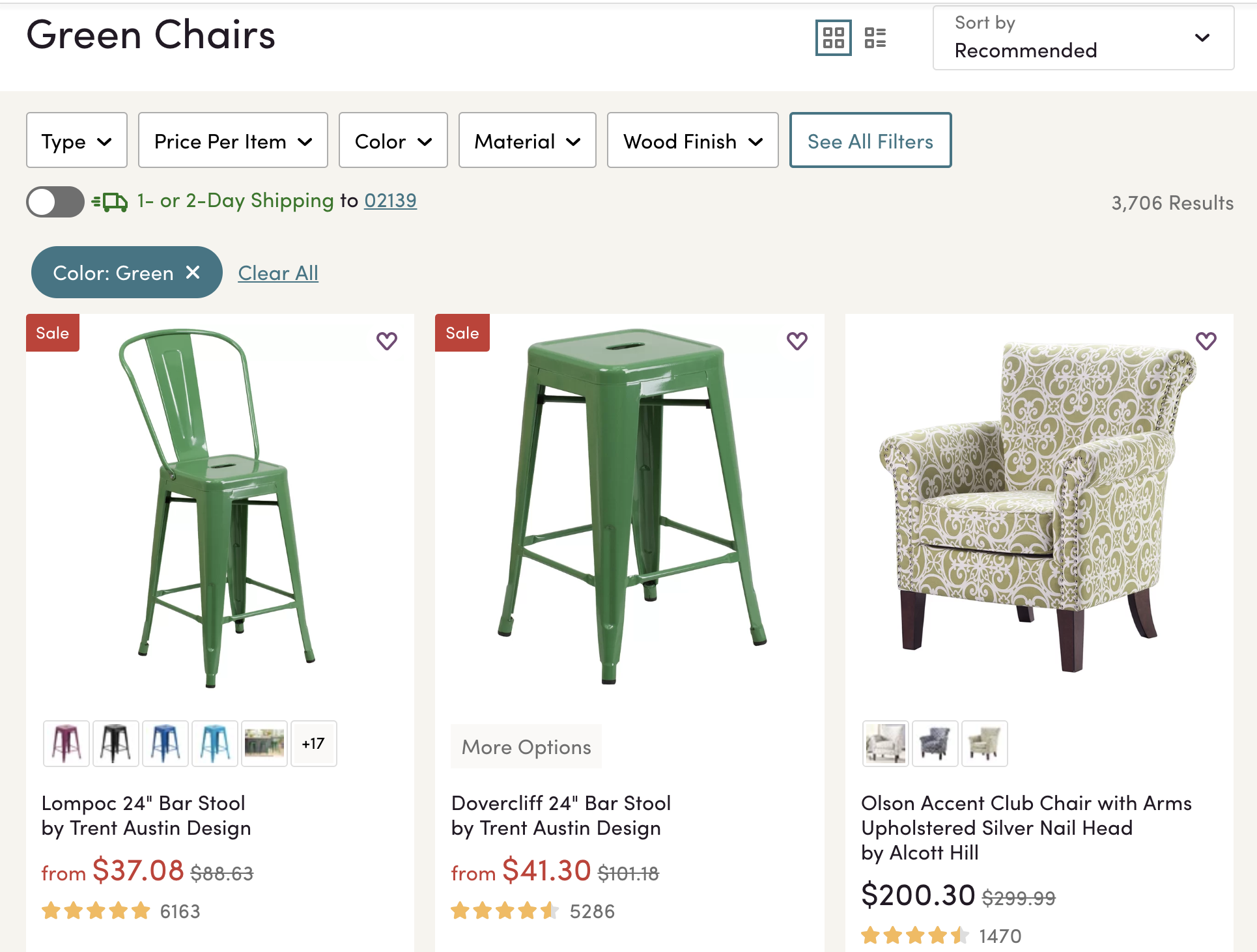Open the Wood Finish filter
The height and width of the screenshot is (952, 1257).
pyautogui.click(x=692, y=141)
